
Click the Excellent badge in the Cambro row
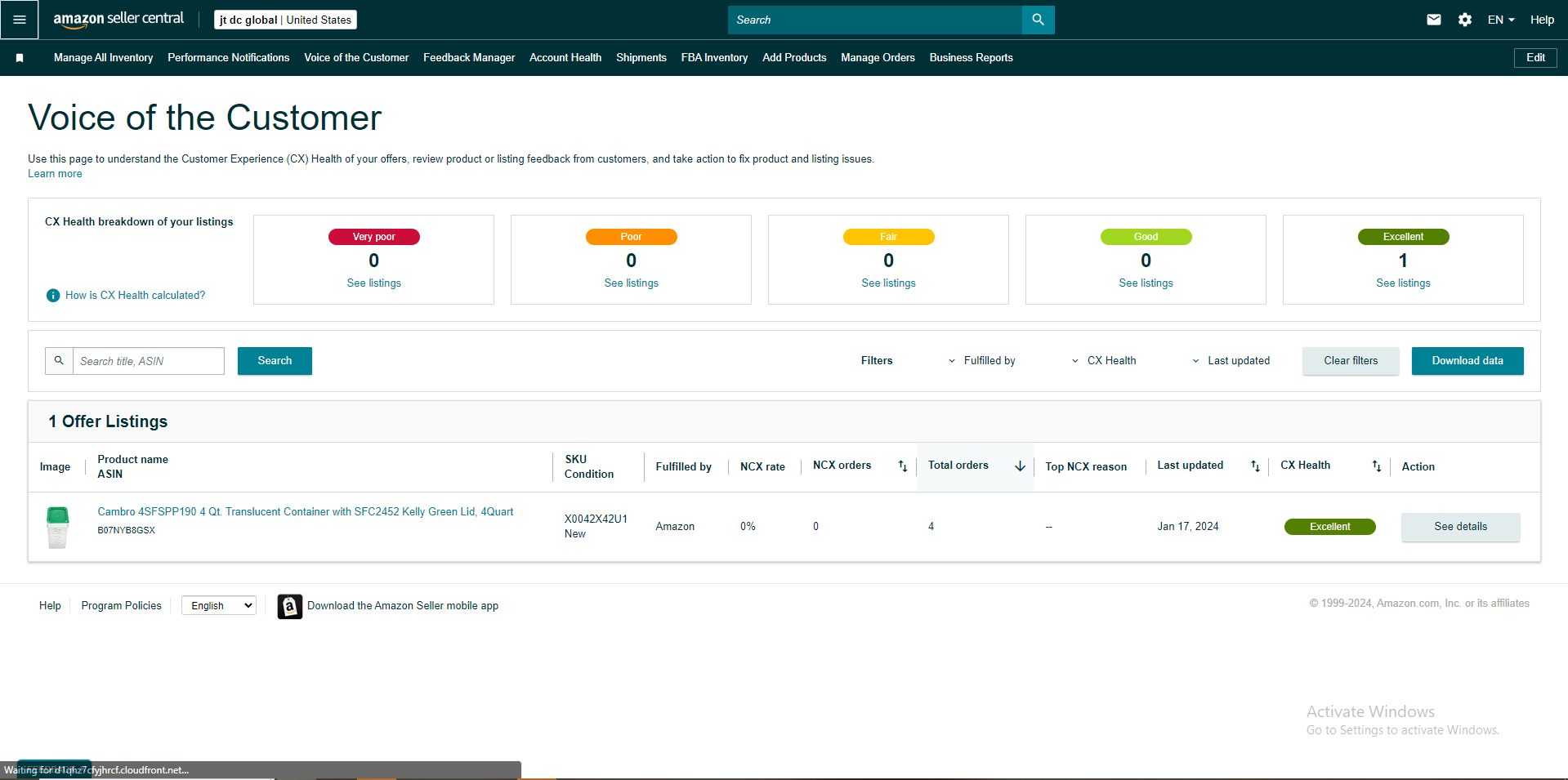click(1330, 527)
